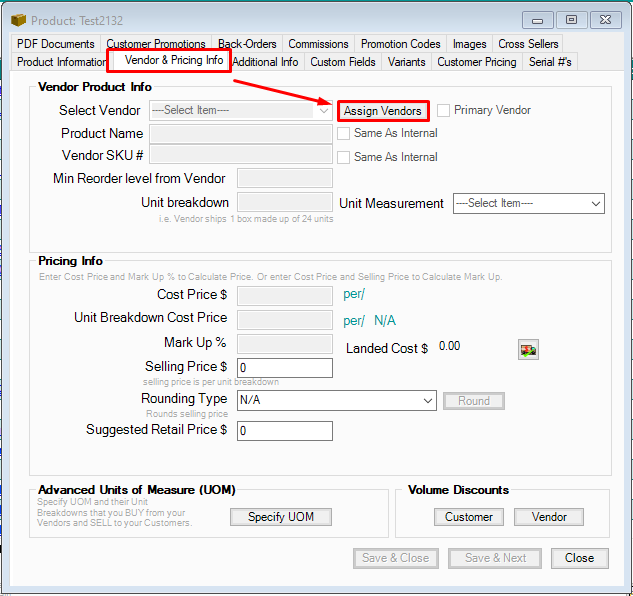Open Vendor volume discounts
This screenshot has height=596, width=633.
pyautogui.click(x=549, y=517)
